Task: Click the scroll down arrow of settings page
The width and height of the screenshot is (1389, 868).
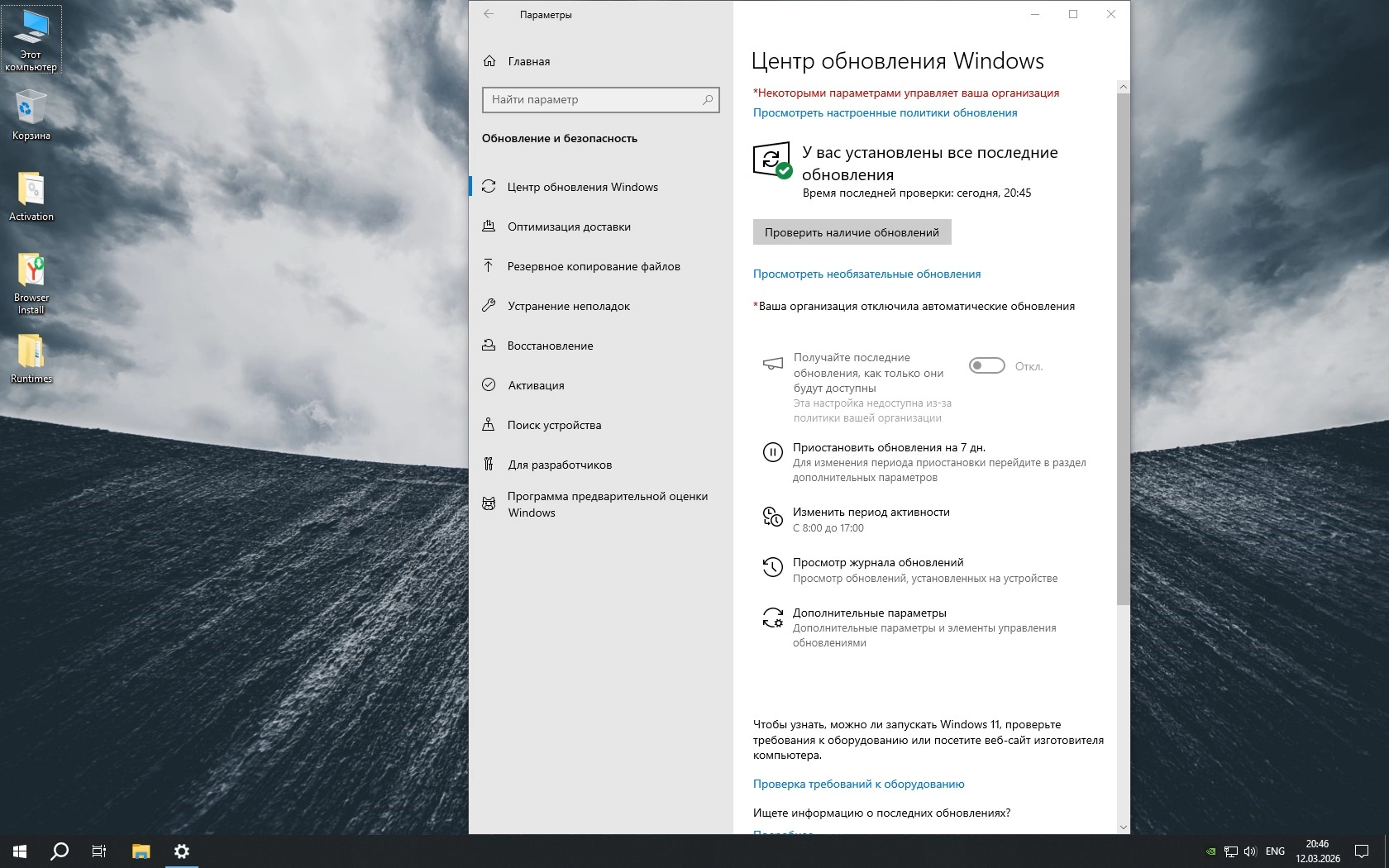Action: (1123, 827)
